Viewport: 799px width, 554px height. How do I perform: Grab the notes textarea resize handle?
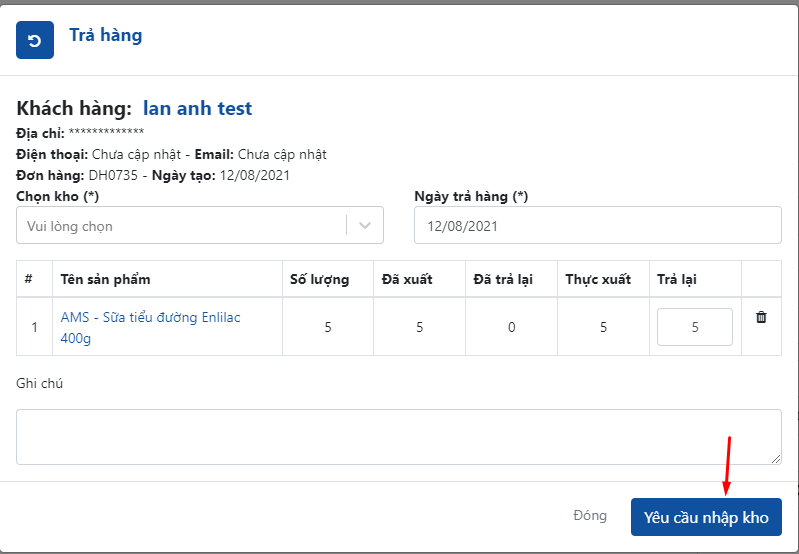(775, 458)
